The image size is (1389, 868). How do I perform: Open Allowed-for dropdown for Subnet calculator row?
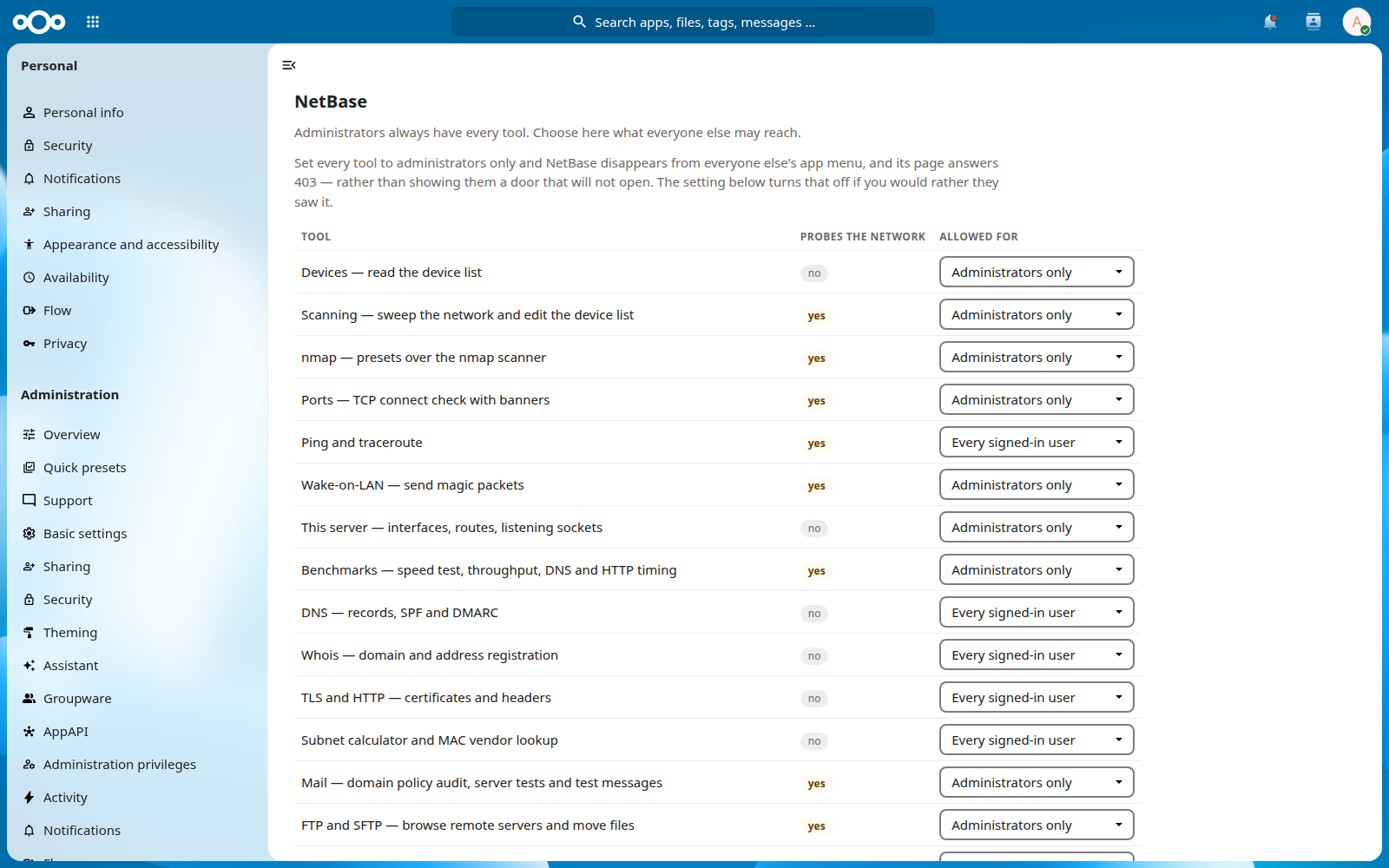(x=1037, y=740)
